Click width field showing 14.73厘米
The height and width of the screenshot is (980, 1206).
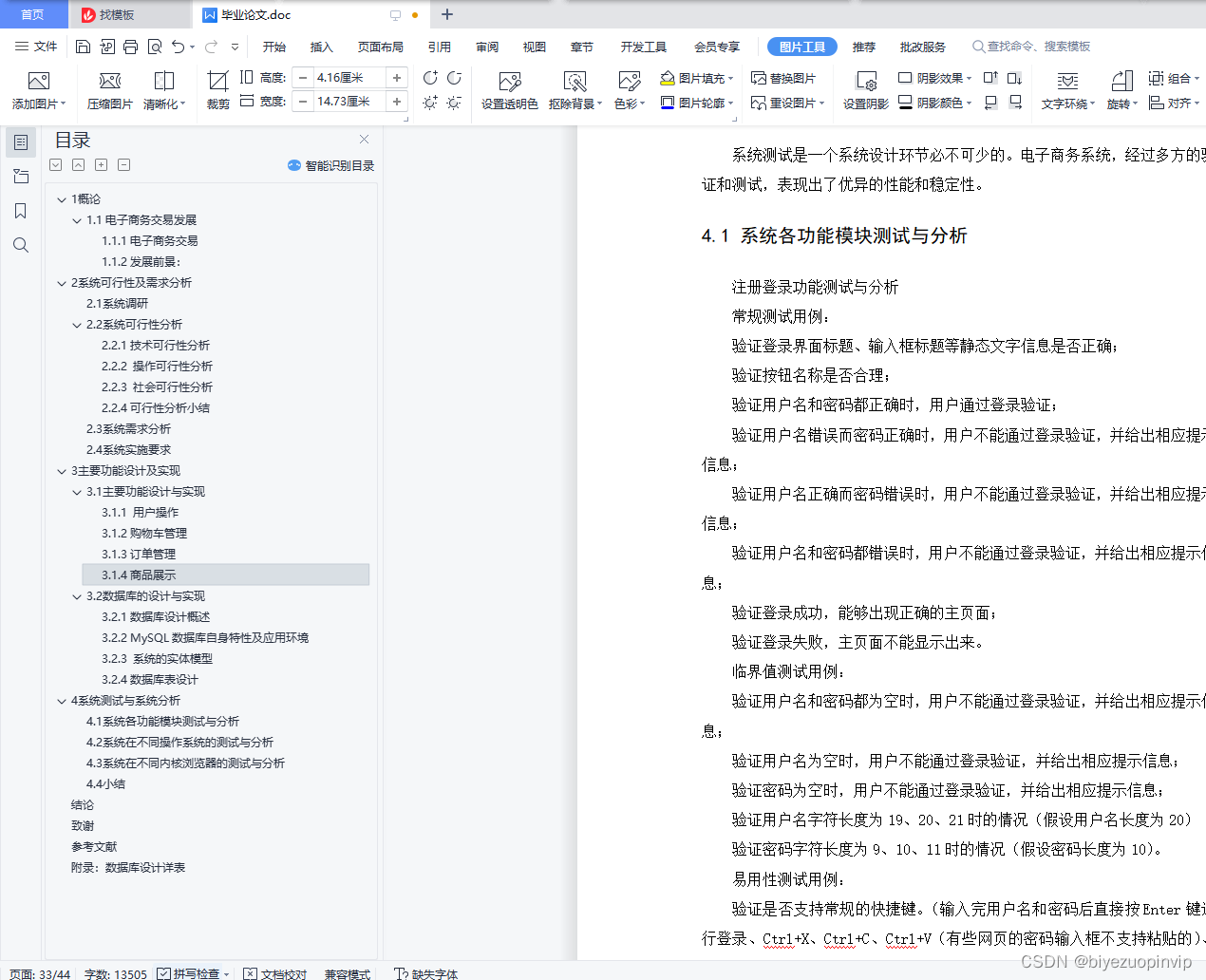(349, 102)
